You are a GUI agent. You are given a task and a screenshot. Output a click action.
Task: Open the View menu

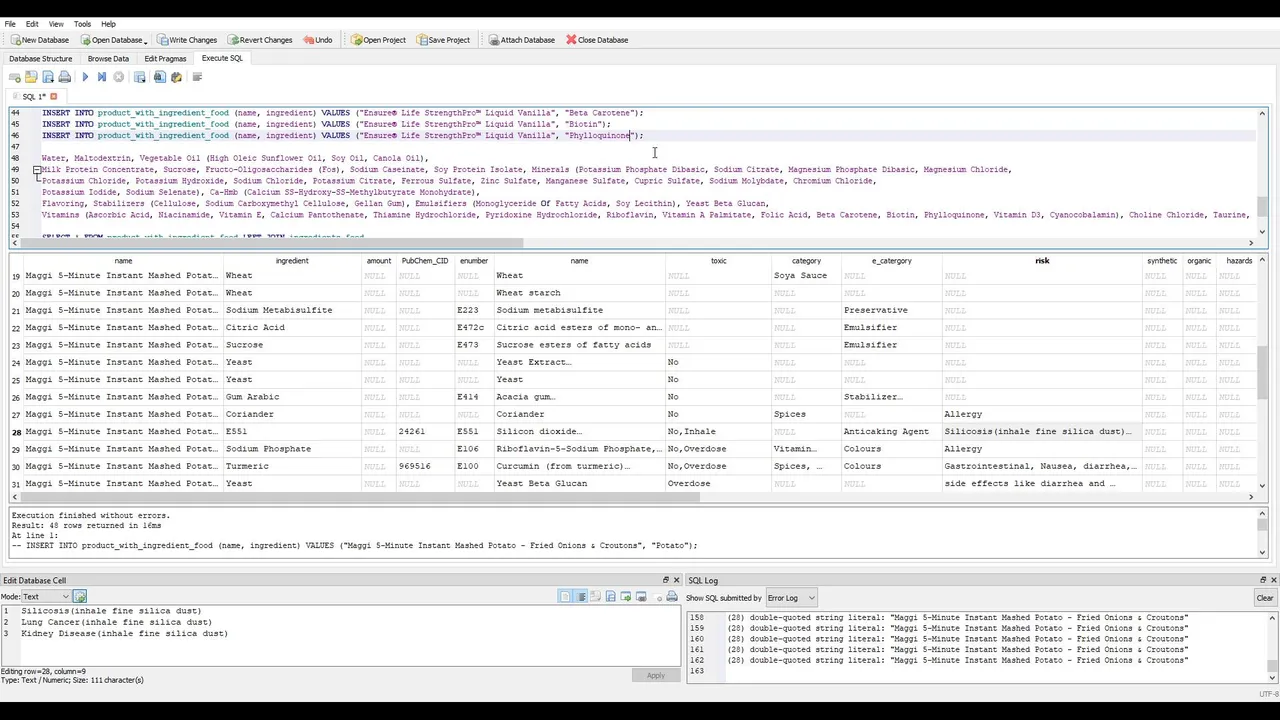pos(56,24)
